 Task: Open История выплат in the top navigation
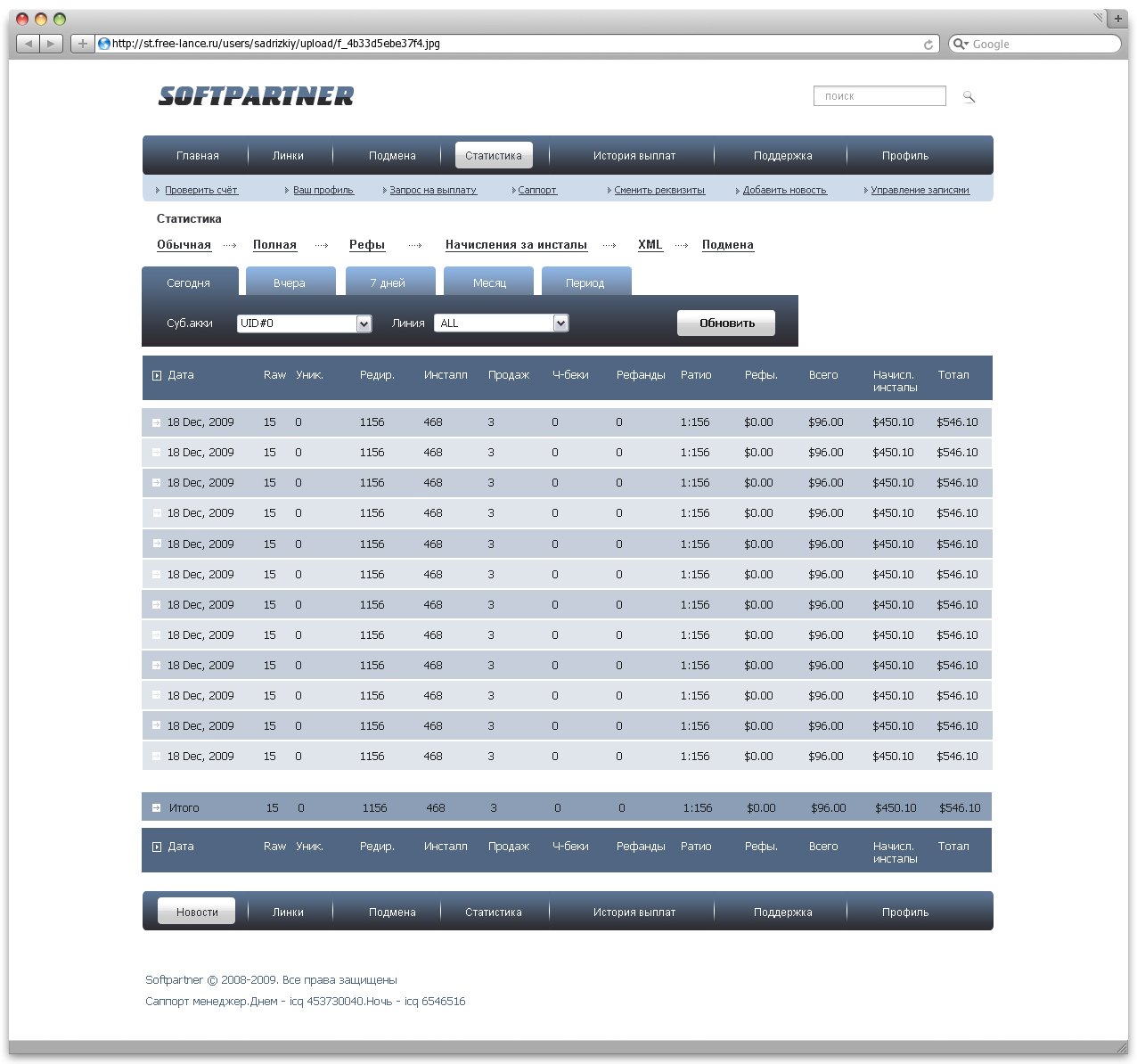point(634,155)
